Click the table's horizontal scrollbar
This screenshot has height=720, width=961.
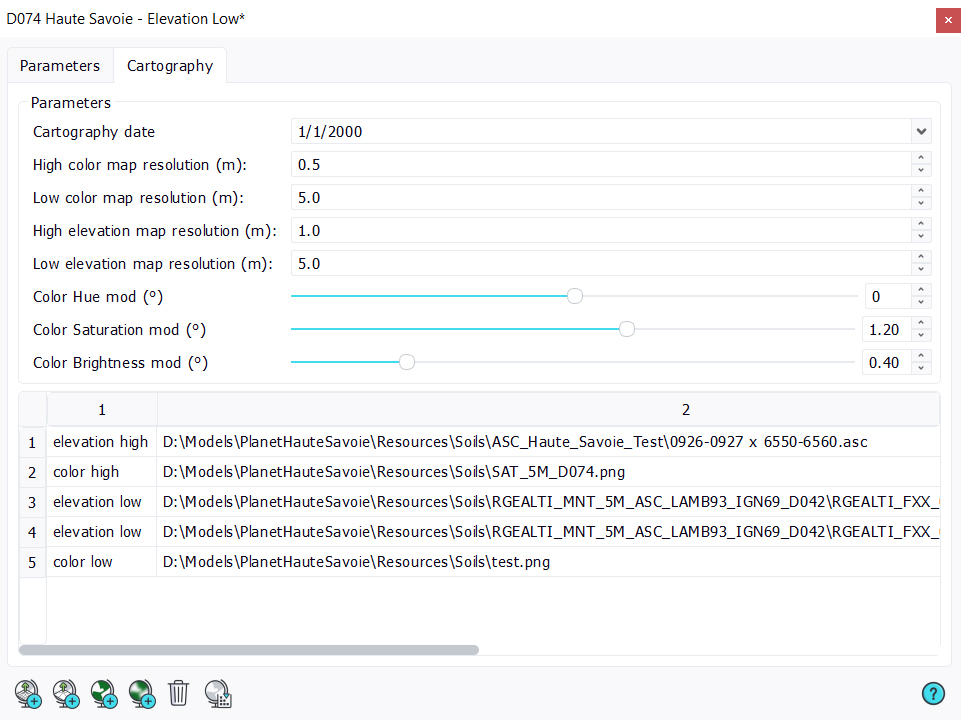[x=248, y=650]
